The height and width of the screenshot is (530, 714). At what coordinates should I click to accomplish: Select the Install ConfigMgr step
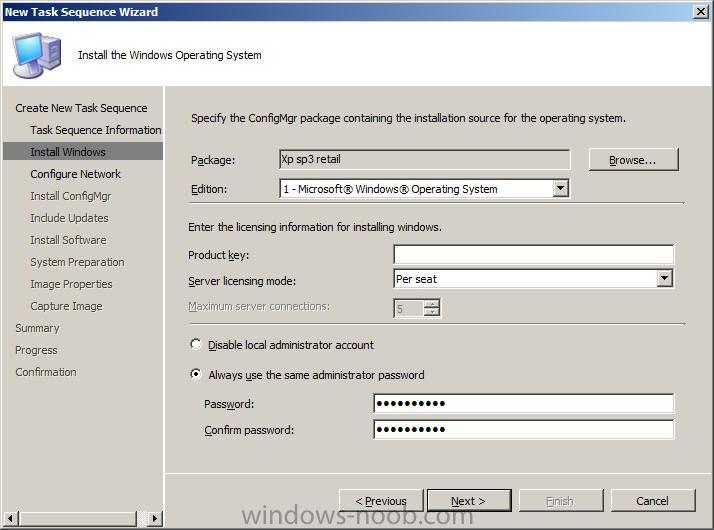pos(71,196)
